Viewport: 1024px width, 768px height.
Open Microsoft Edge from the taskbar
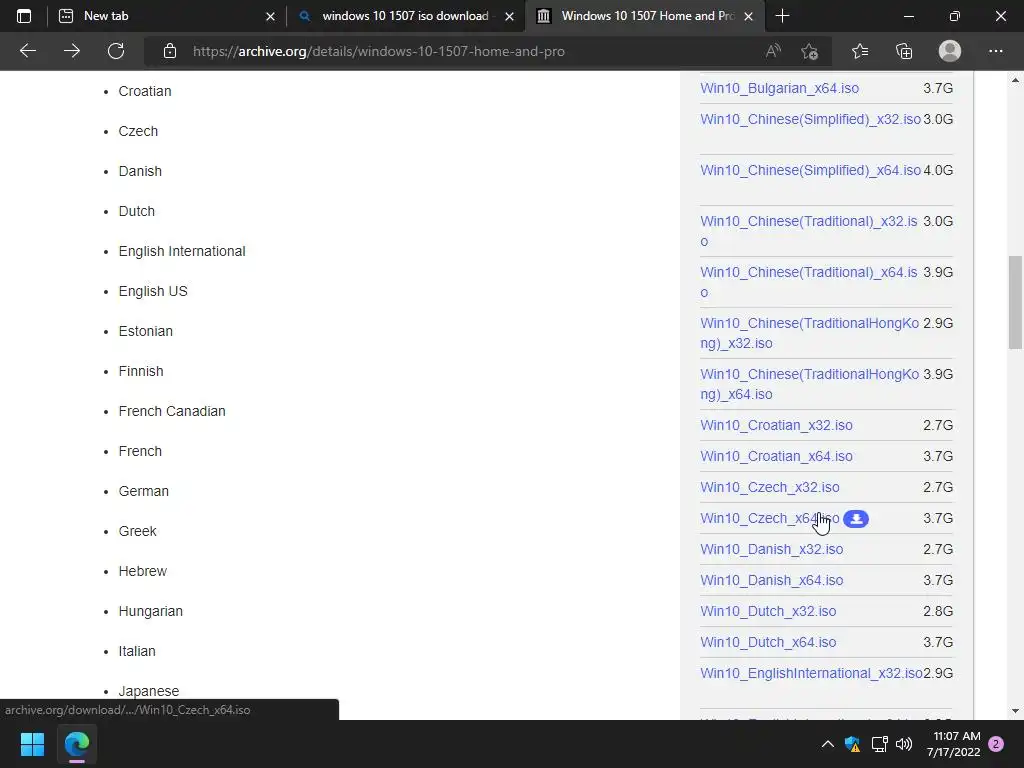click(76, 744)
